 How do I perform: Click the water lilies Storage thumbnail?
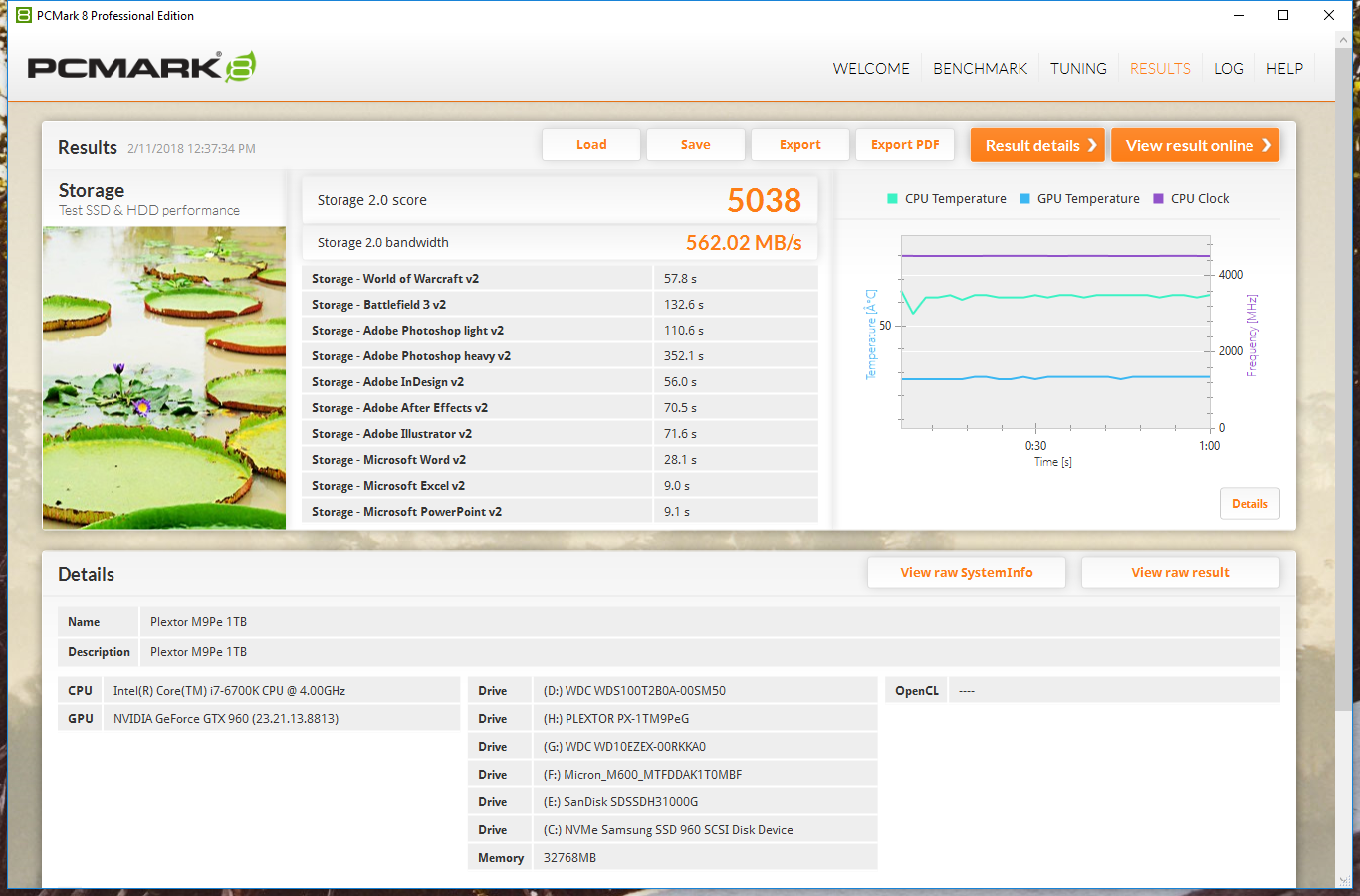click(x=164, y=377)
